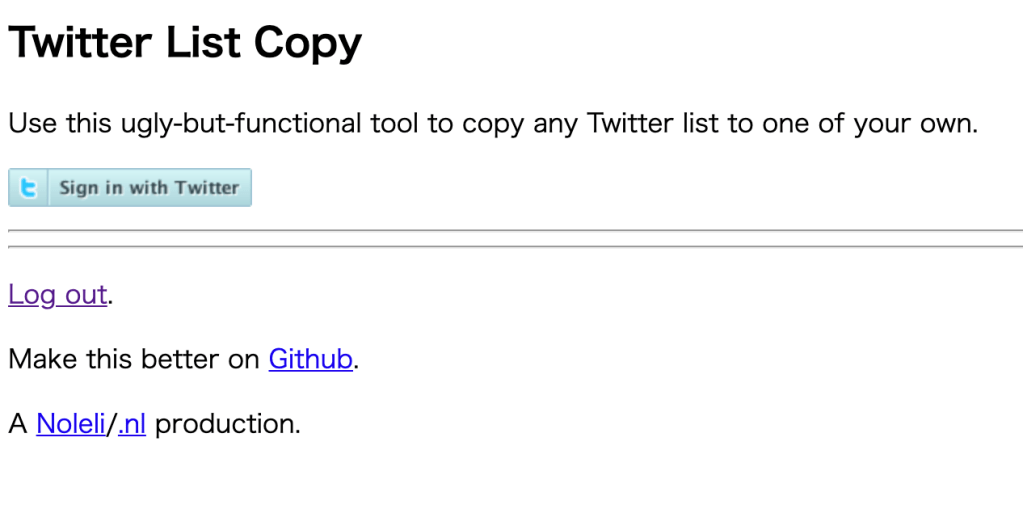1023x530 pixels.
Task: Open the .nl link
Action: tap(132, 424)
